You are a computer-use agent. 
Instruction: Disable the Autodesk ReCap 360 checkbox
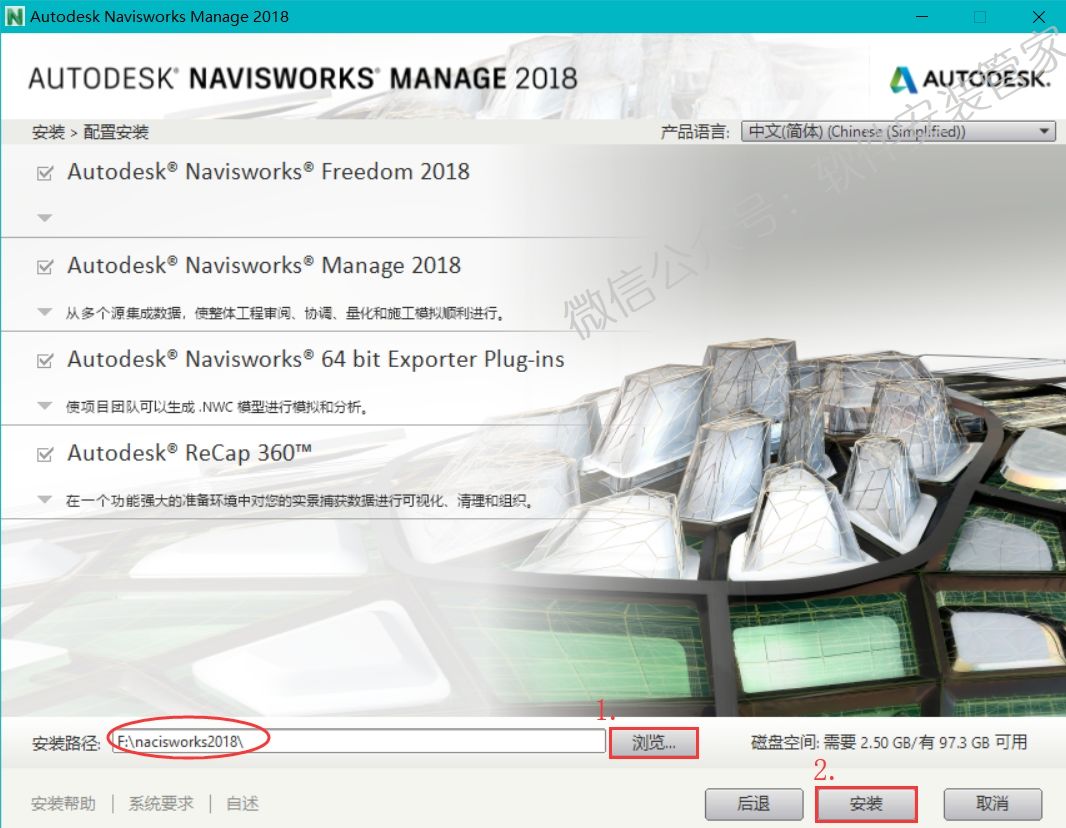(44, 455)
